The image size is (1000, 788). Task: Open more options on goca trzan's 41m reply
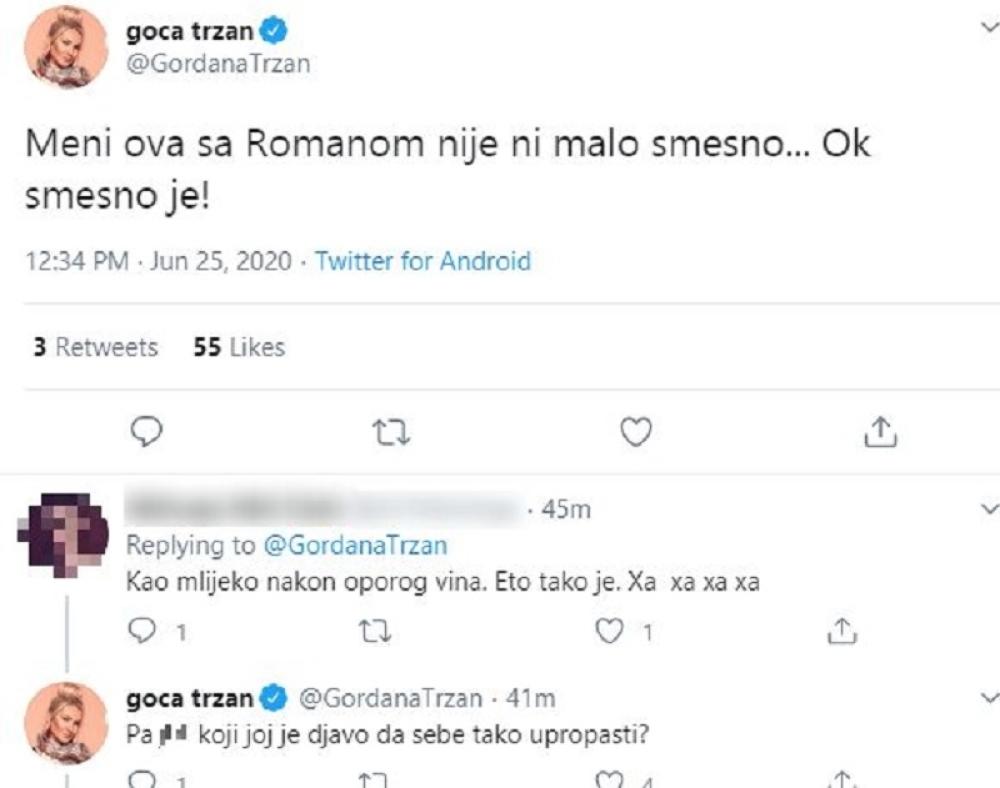pos(987,696)
